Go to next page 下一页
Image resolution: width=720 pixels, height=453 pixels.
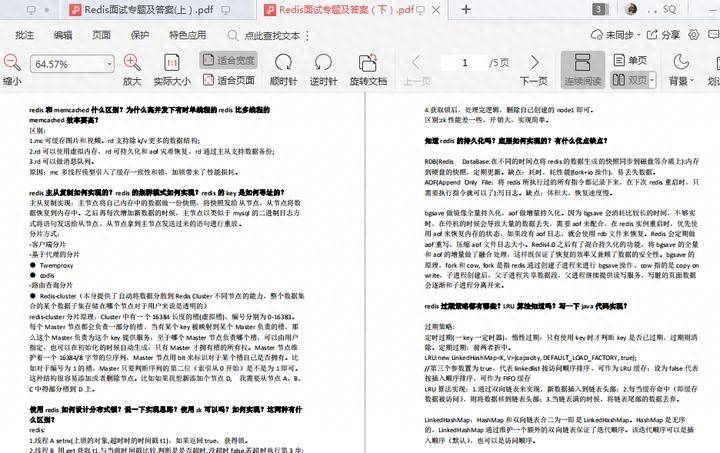[534, 70]
